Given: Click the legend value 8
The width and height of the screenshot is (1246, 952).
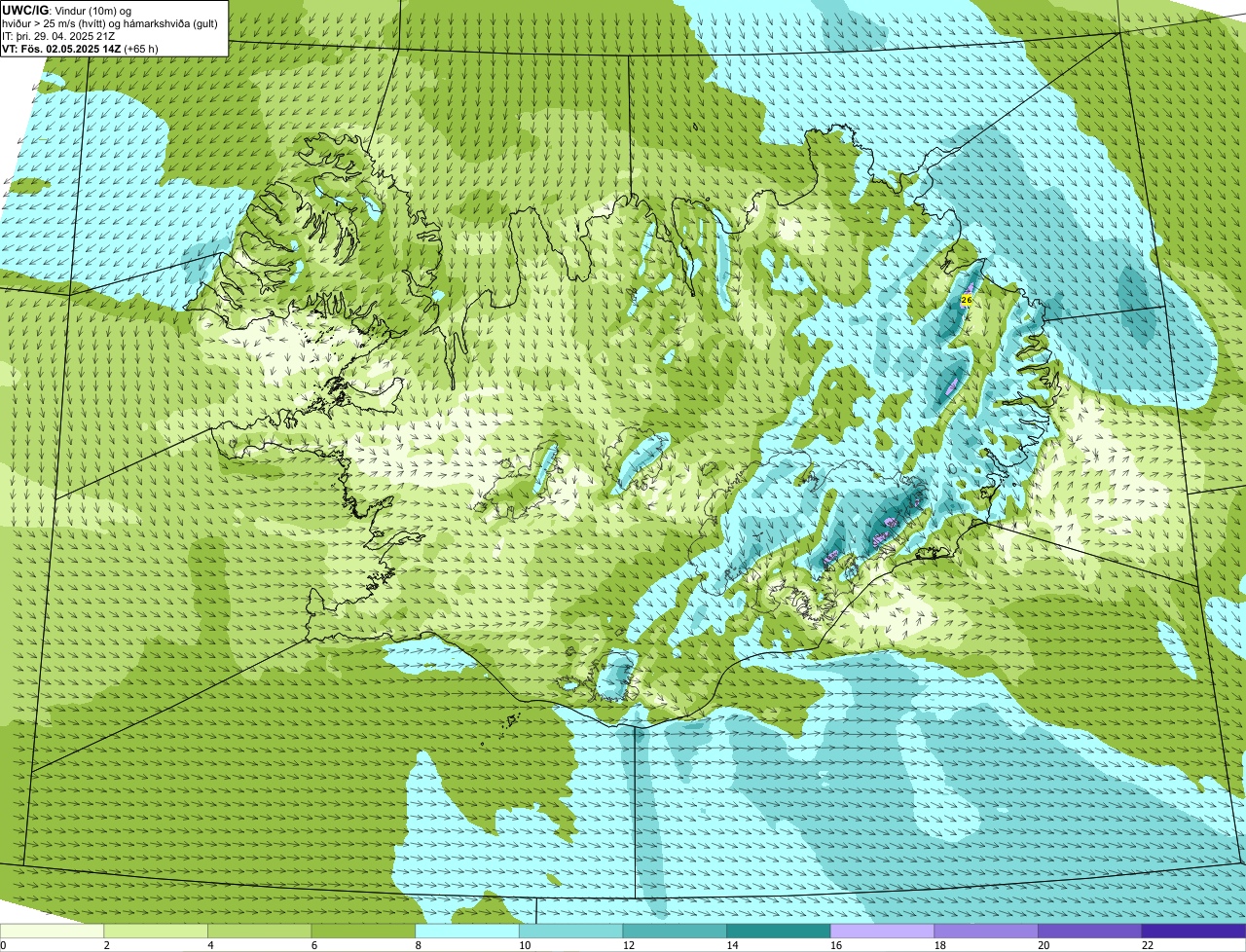Looking at the screenshot, I should click(x=418, y=945).
